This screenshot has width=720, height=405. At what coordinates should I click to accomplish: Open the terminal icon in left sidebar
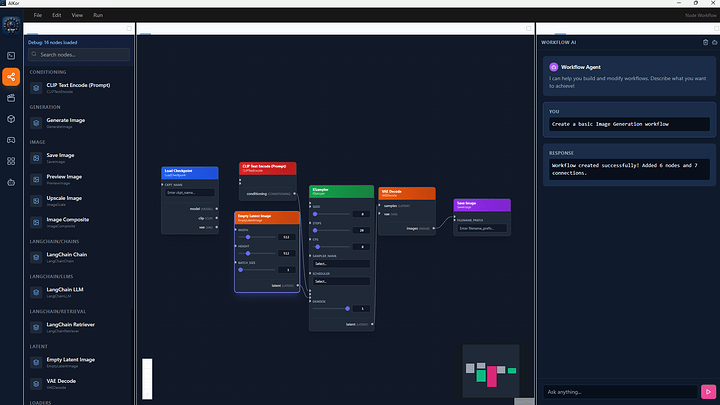[11, 55]
